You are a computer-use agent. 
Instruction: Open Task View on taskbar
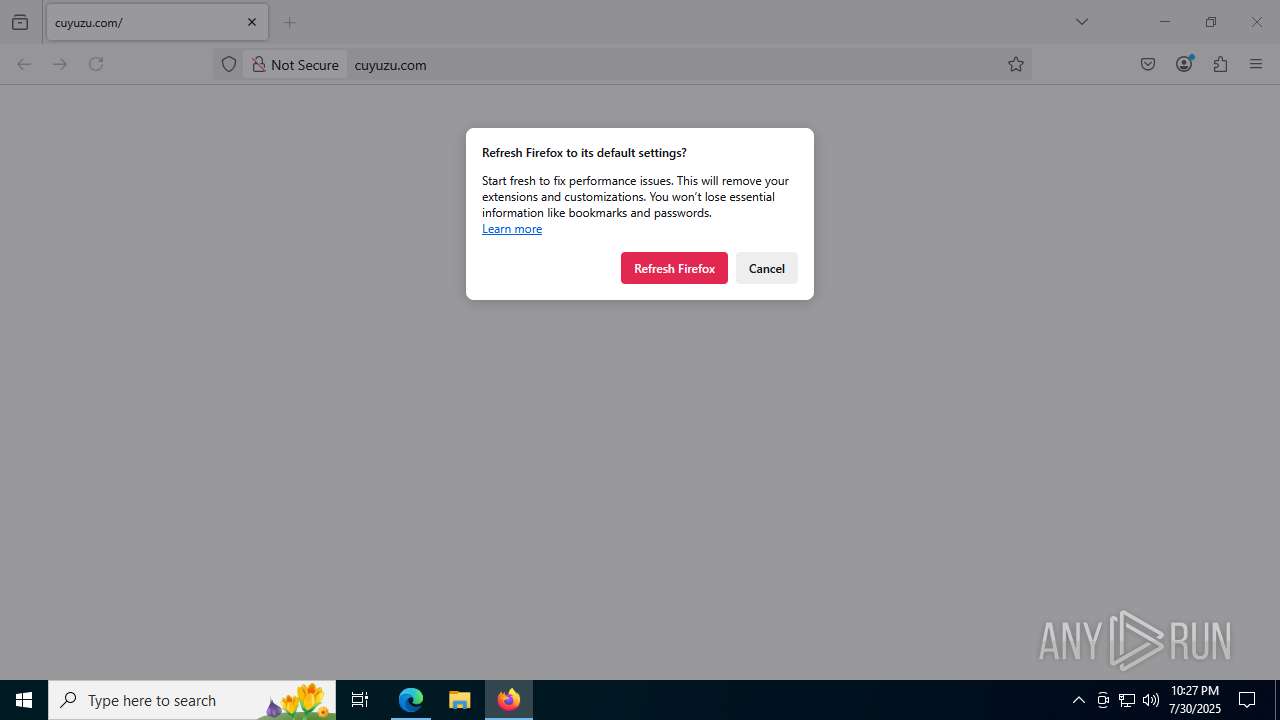pyautogui.click(x=360, y=700)
